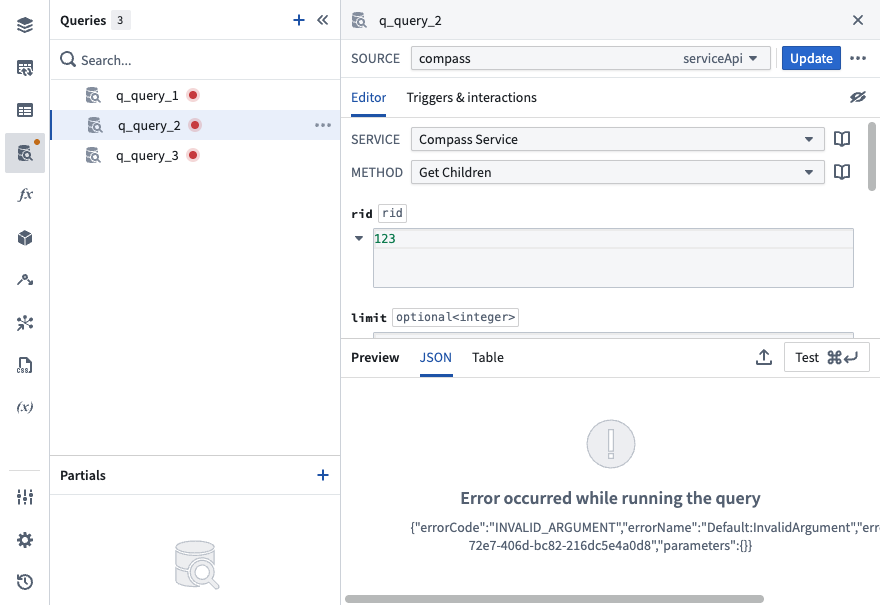Open the functions fx icon
The image size is (880, 605).
(x=25, y=195)
